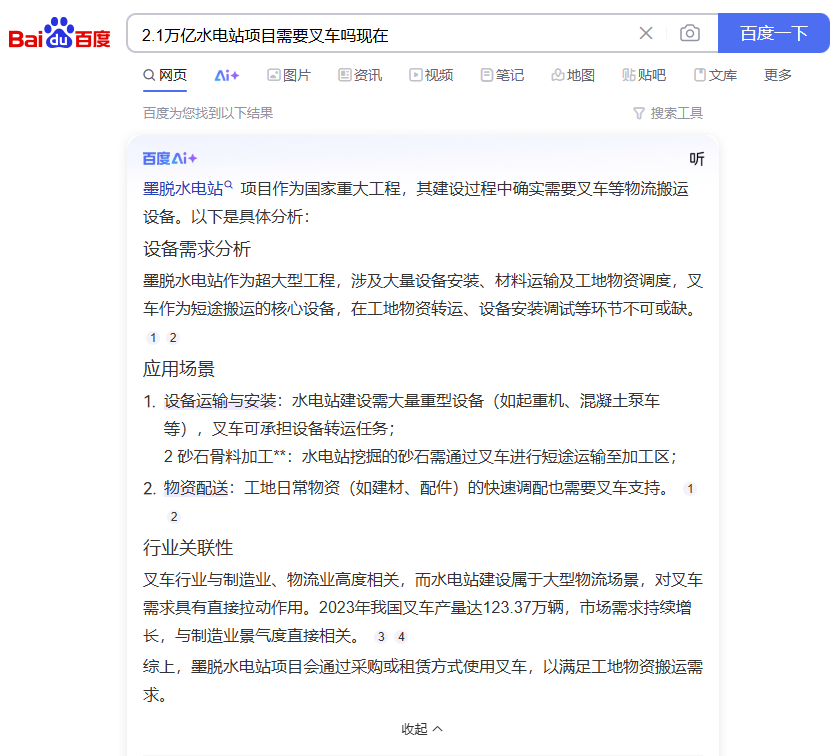
Task: Click citation 3 in 行业关联性 section
Action: click(x=381, y=637)
